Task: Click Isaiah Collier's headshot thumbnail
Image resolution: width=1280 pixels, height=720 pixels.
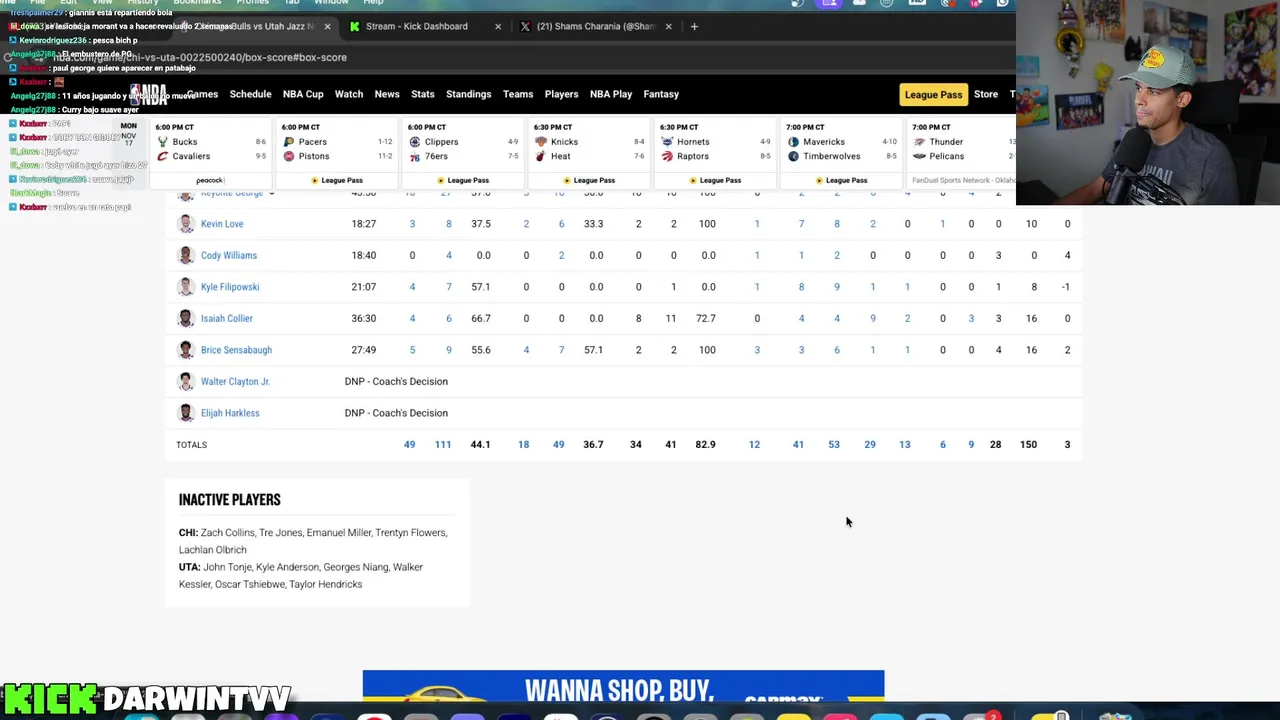Action: (x=185, y=318)
